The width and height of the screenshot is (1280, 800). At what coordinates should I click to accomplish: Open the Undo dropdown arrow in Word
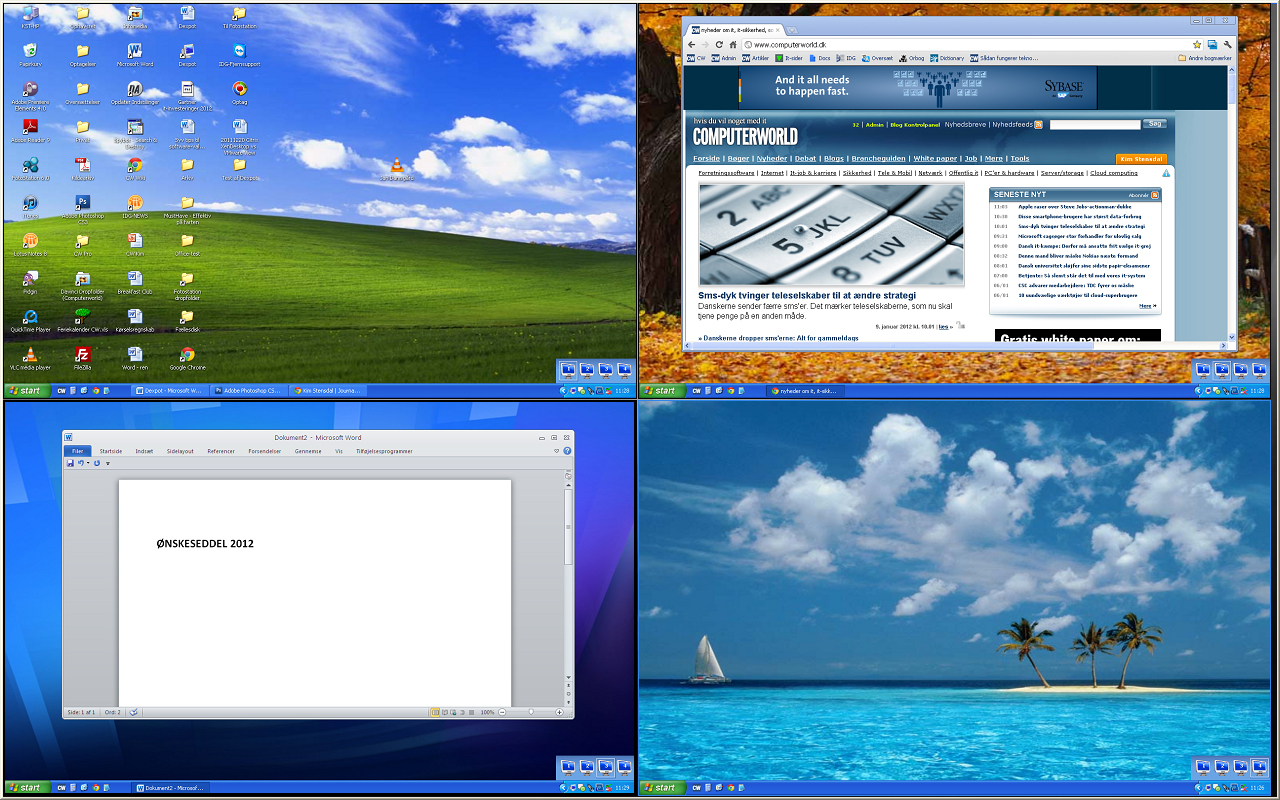88,463
